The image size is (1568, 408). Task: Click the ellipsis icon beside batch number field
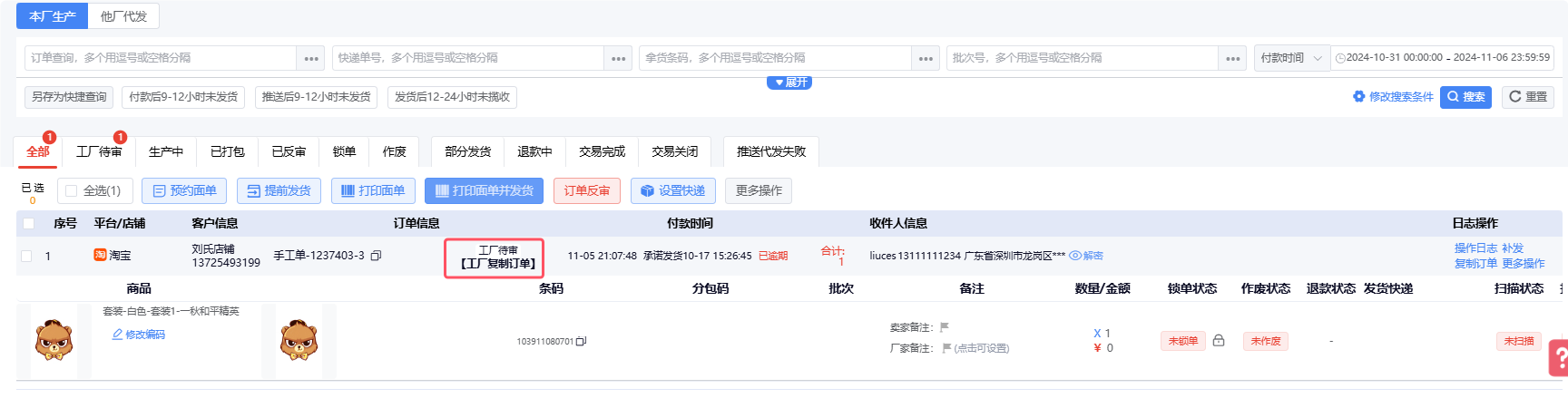1232,58
